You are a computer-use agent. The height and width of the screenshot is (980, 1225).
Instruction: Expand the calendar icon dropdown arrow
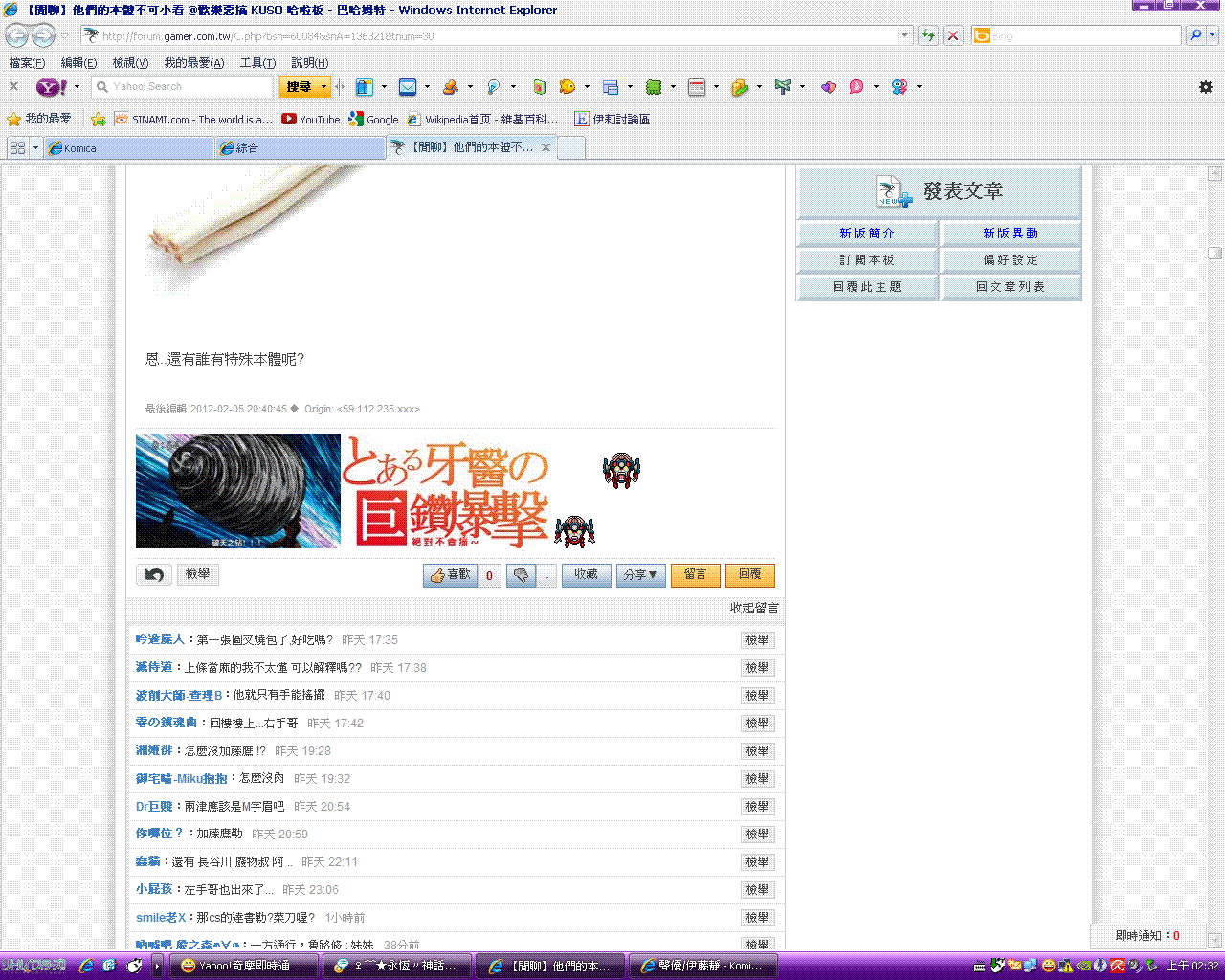(x=716, y=87)
